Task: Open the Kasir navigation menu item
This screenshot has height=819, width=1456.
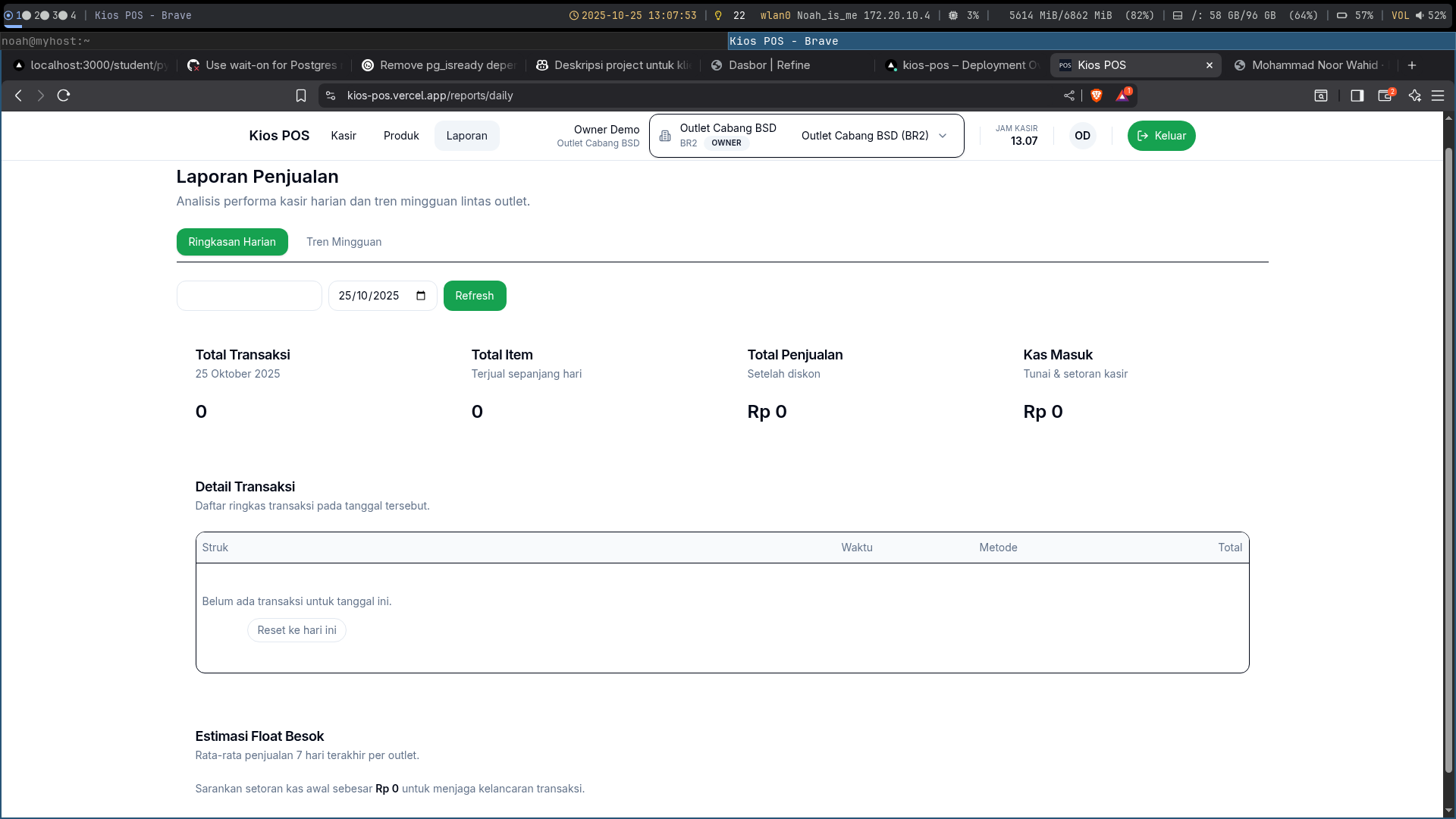Action: [x=343, y=136]
